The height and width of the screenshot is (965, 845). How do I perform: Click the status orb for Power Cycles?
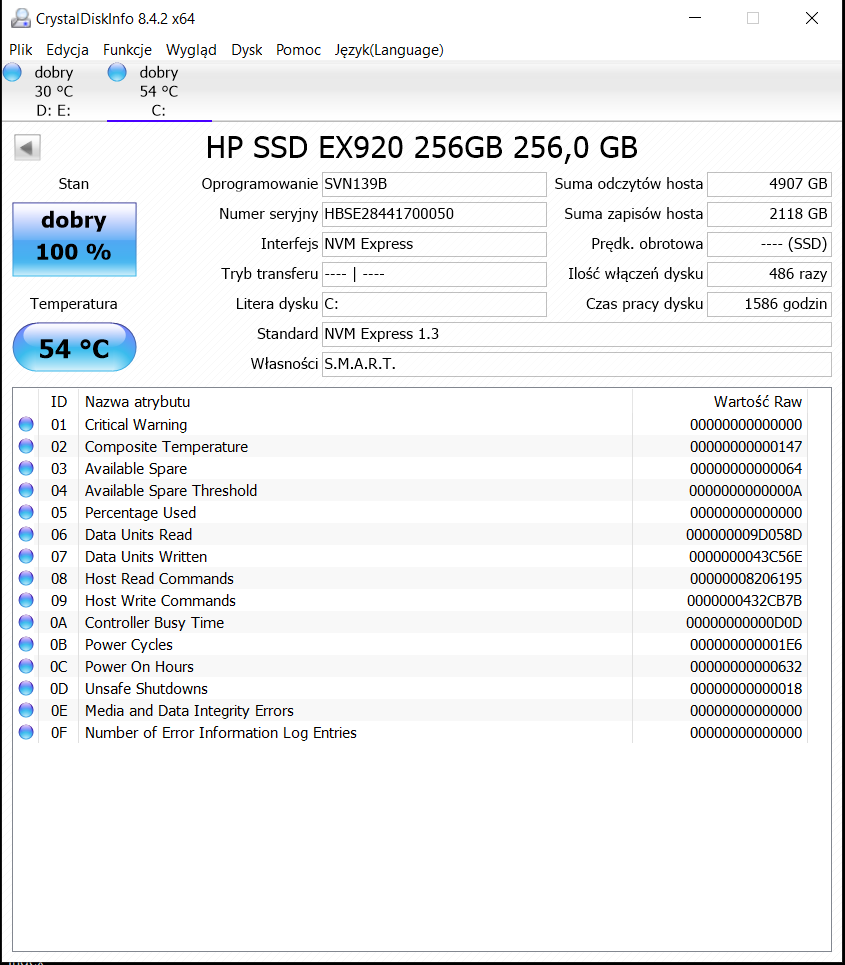(26, 644)
